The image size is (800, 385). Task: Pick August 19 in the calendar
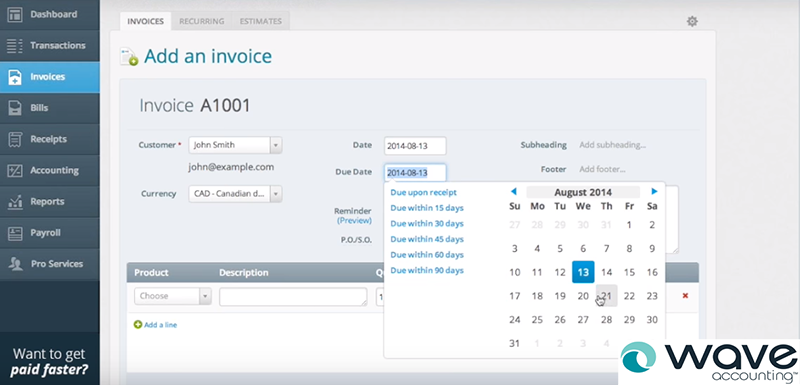click(560, 296)
